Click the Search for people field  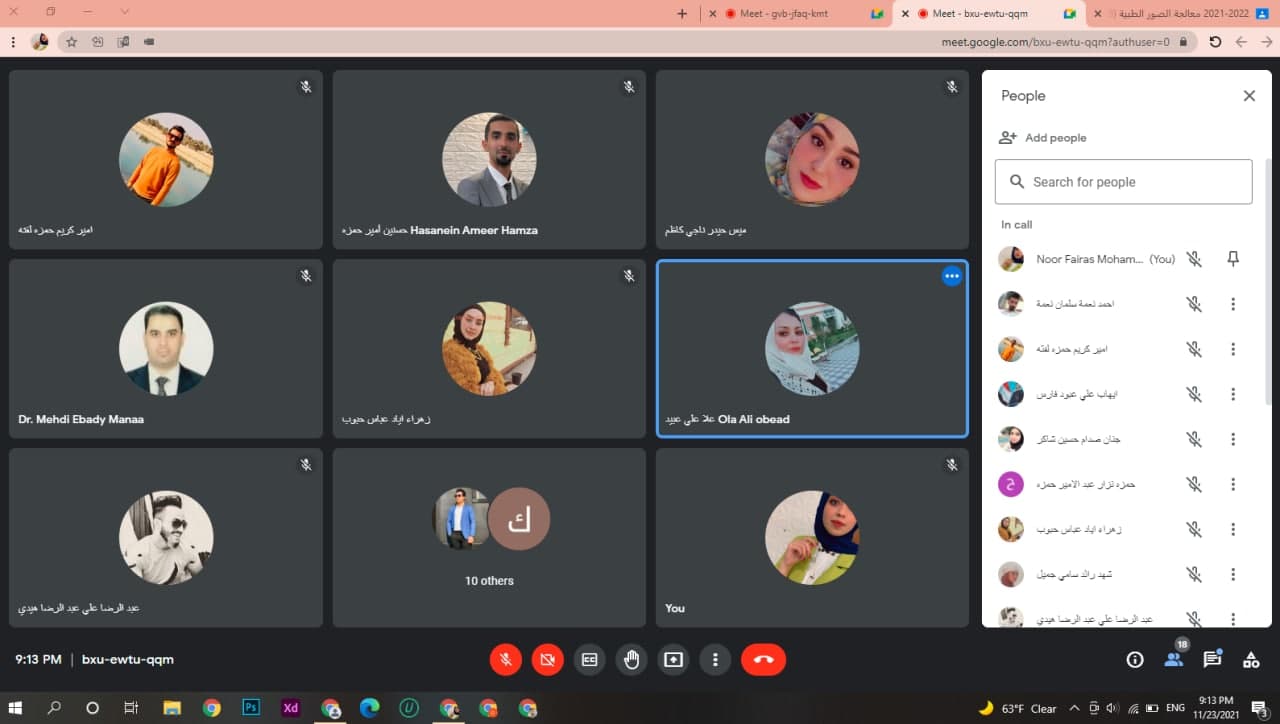(1123, 182)
